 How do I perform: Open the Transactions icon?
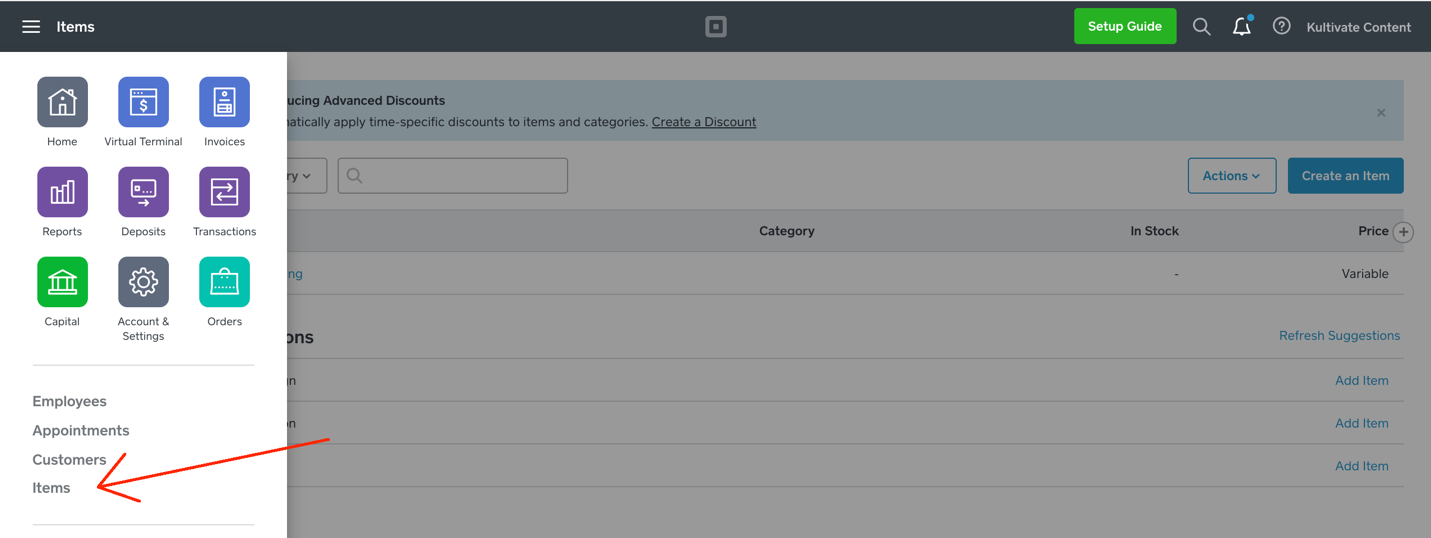[224, 192]
